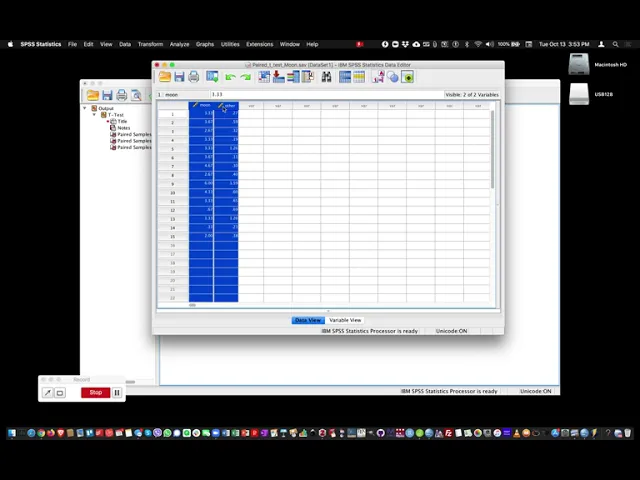The image size is (640, 480).
Task: Click the cell editor field showing 1.33
Action: coord(326,94)
